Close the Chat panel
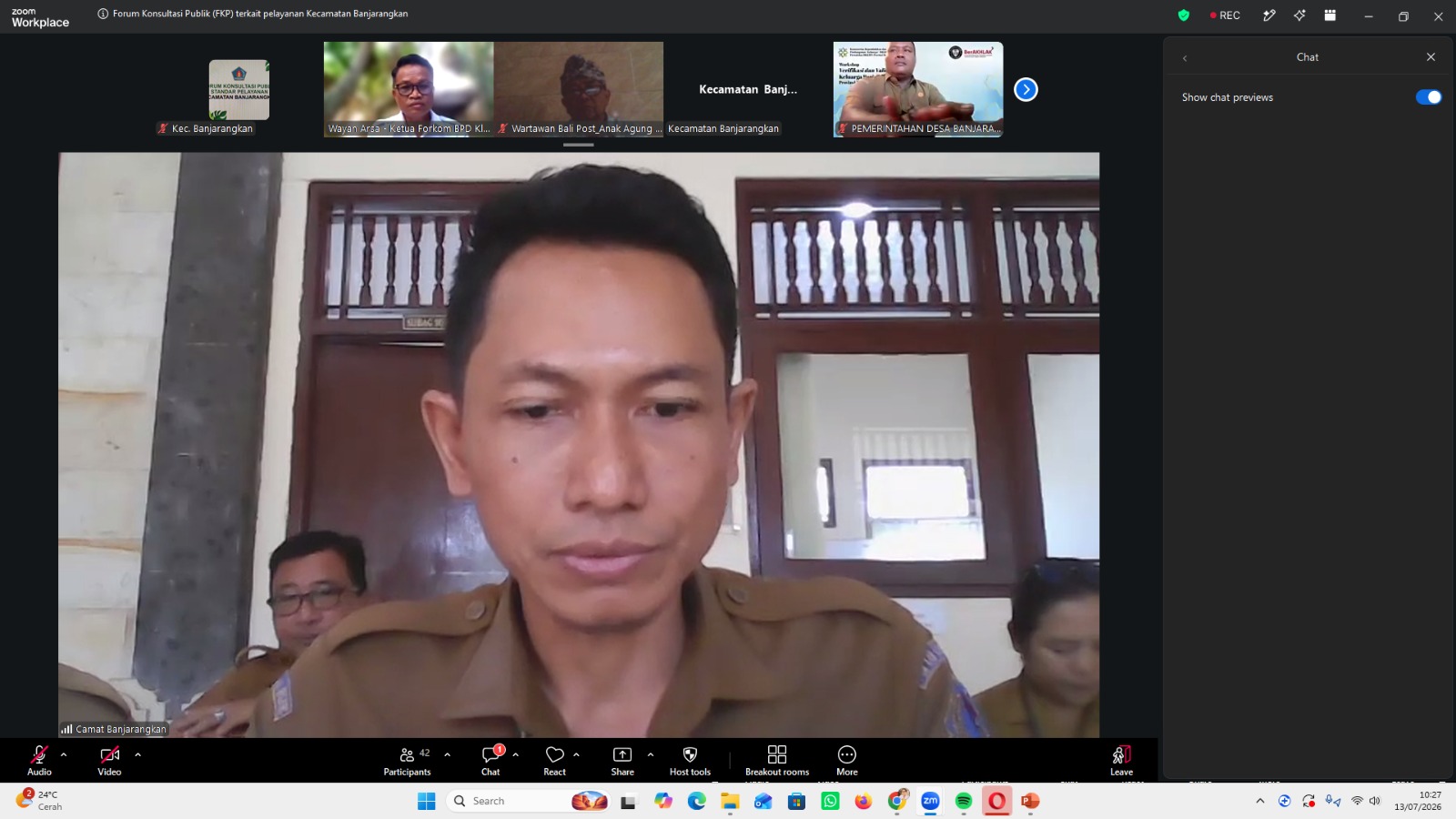The width and height of the screenshot is (1456, 819). click(x=1431, y=56)
